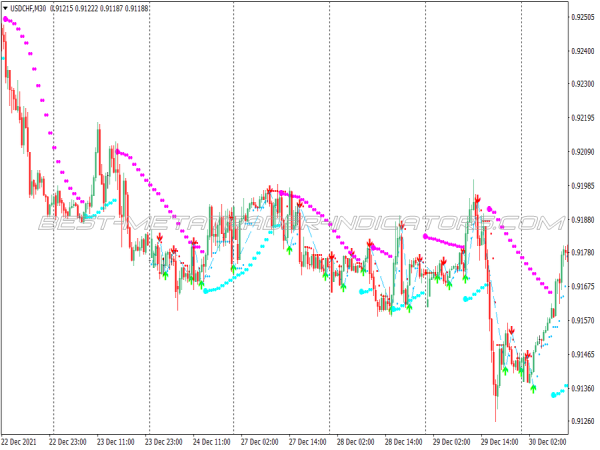Image resolution: width=600 pixels, height=450 pixels.
Task: Click the 0.92505 price scale label
Action: point(583,17)
